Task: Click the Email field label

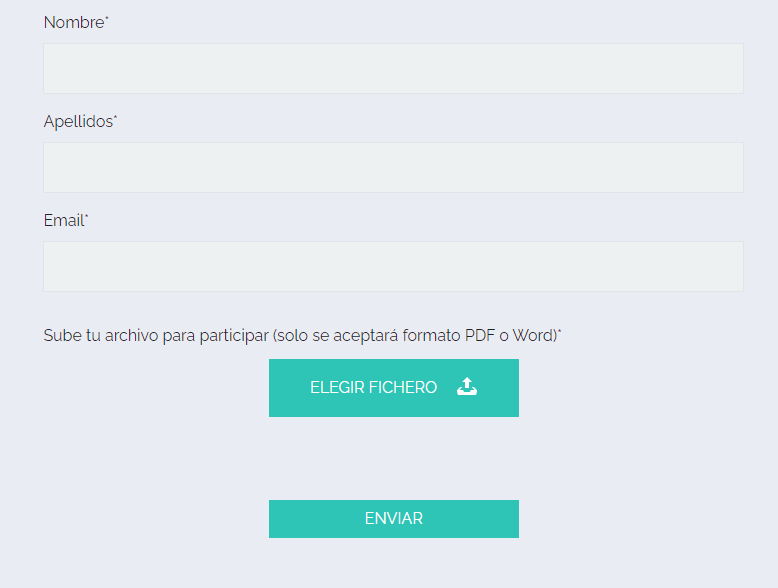Action: pyautogui.click(x=64, y=220)
